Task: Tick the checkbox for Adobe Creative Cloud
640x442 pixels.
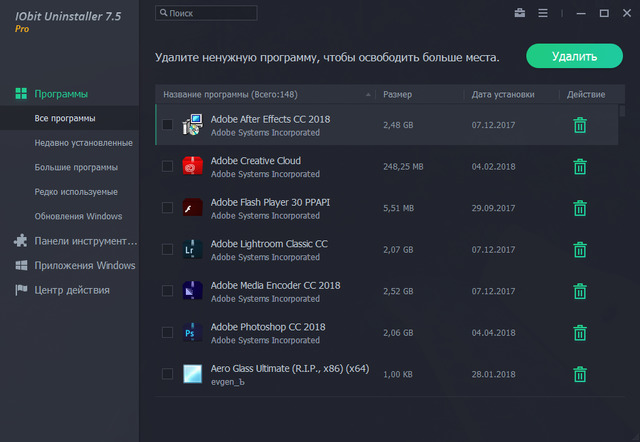Action: (167, 166)
